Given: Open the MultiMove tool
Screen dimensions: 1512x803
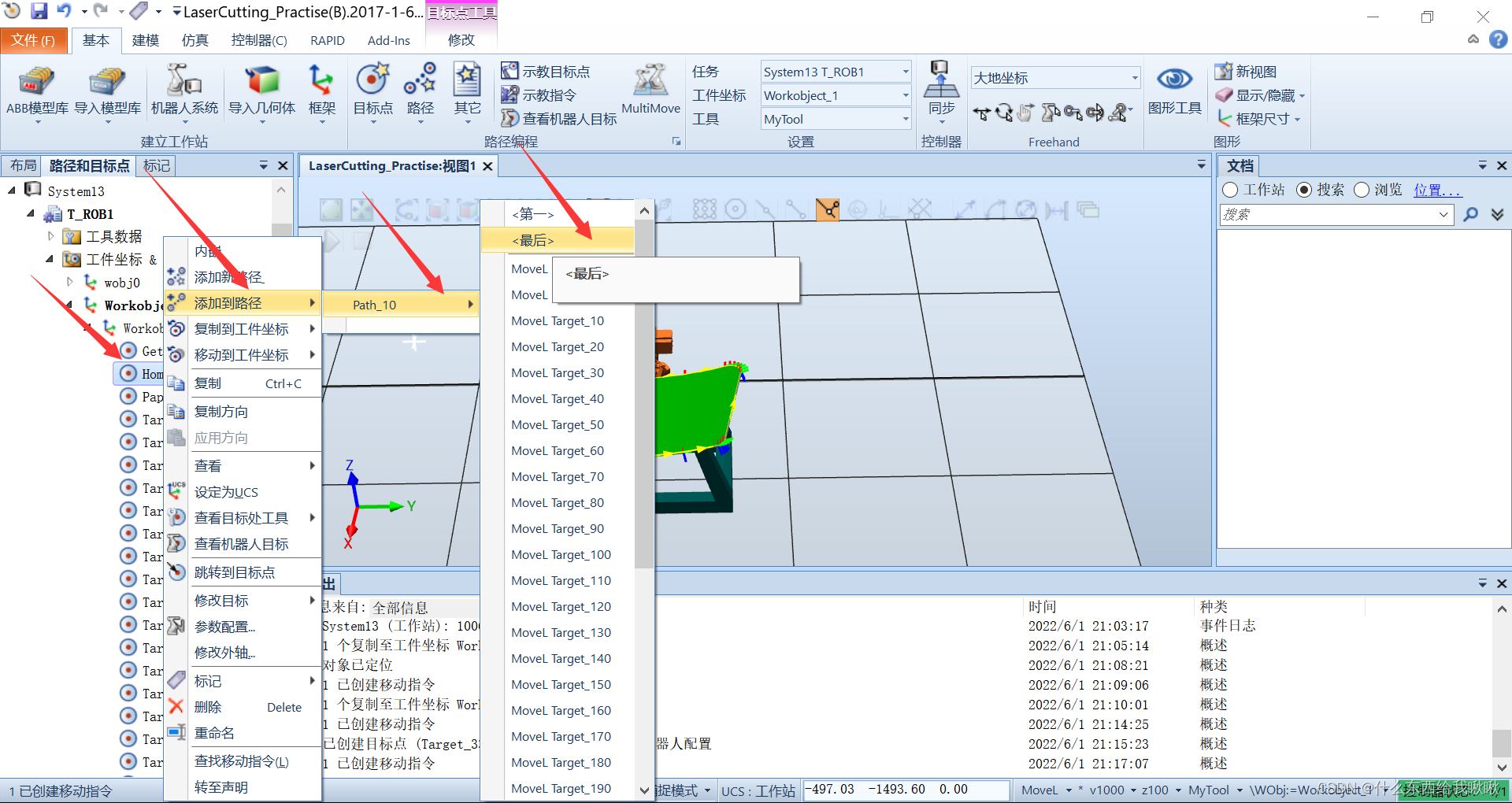Looking at the screenshot, I should [x=650, y=90].
